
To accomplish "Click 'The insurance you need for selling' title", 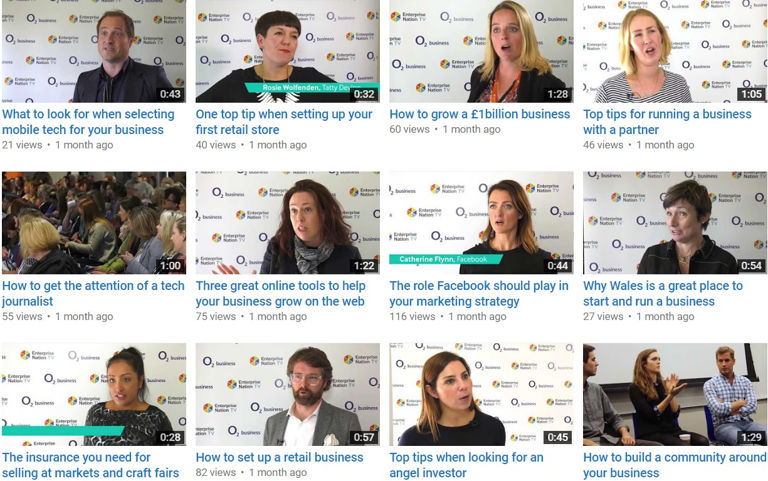I will [x=91, y=465].
